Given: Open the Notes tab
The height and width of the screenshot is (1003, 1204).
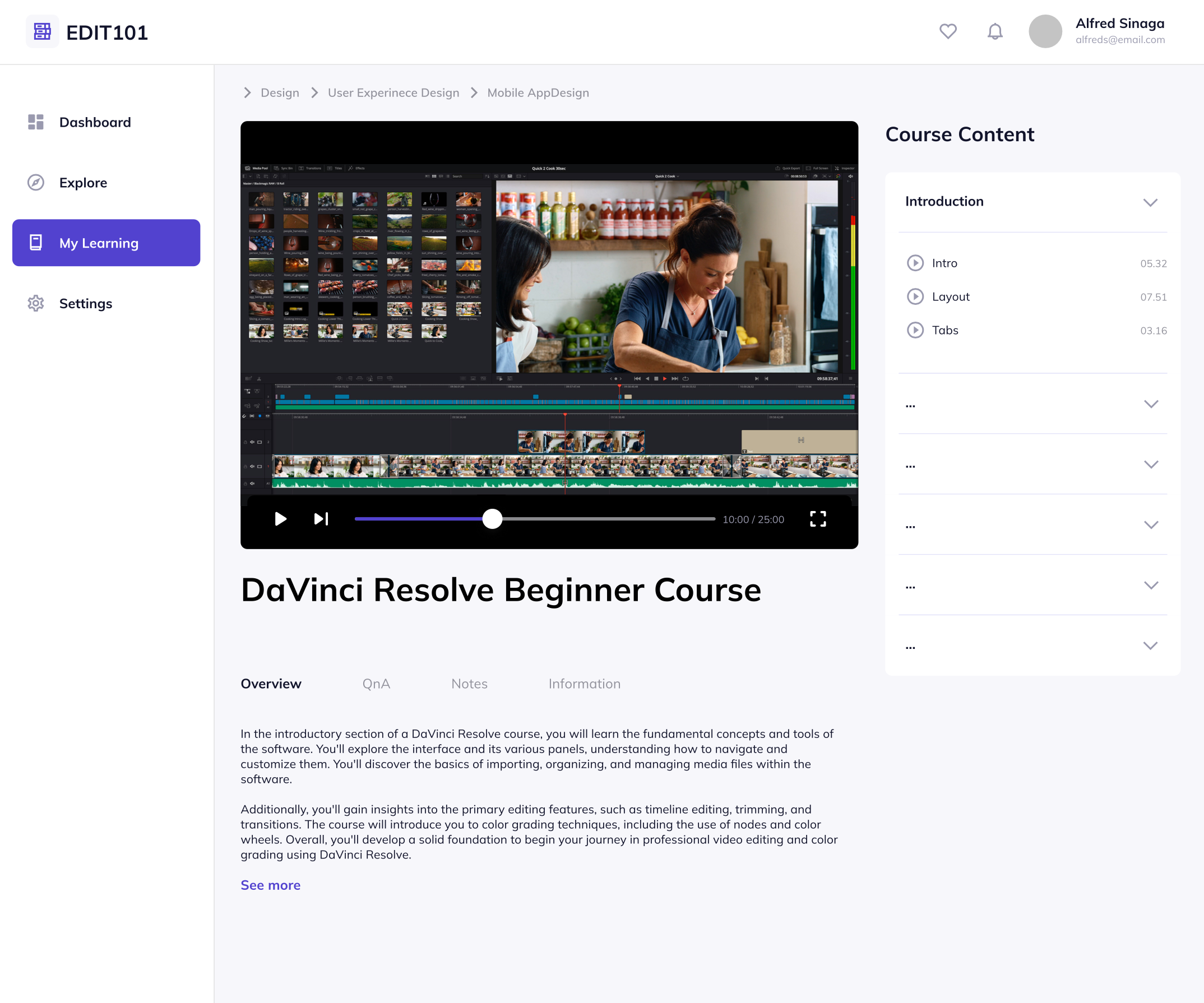Looking at the screenshot, I should (x=469, y=684).
